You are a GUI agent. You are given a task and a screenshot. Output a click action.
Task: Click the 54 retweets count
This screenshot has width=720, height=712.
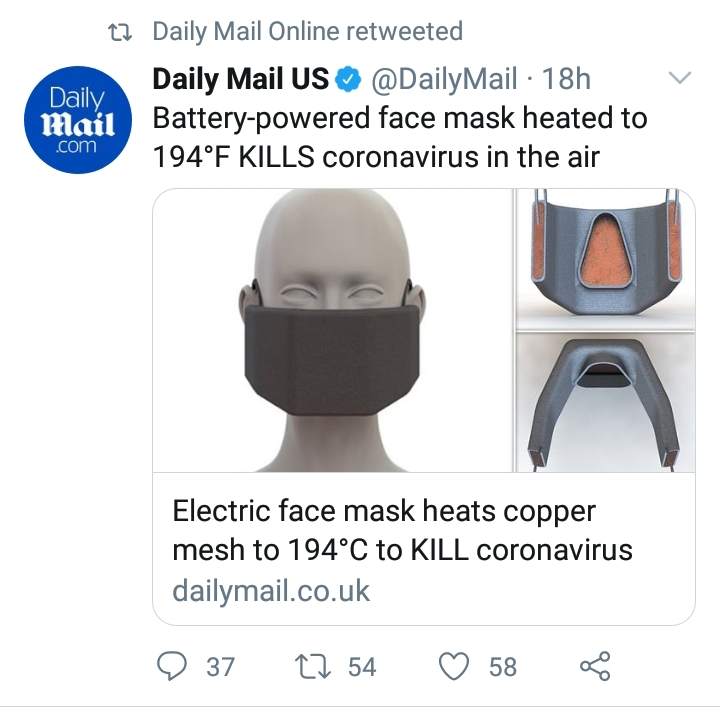coord(362,667)
